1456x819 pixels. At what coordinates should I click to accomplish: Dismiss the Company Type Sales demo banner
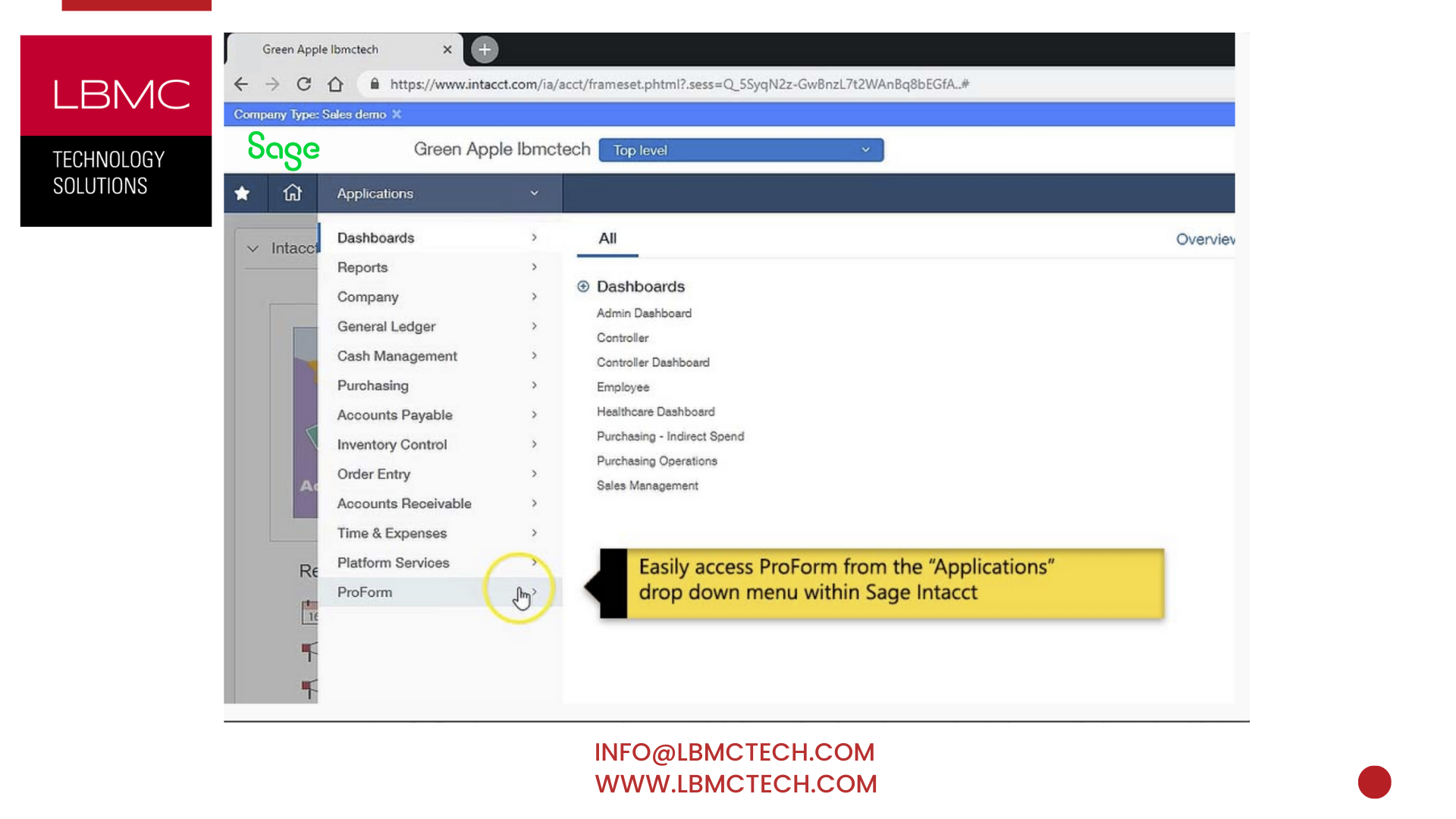pyautogui.click(x=397, y=115)
